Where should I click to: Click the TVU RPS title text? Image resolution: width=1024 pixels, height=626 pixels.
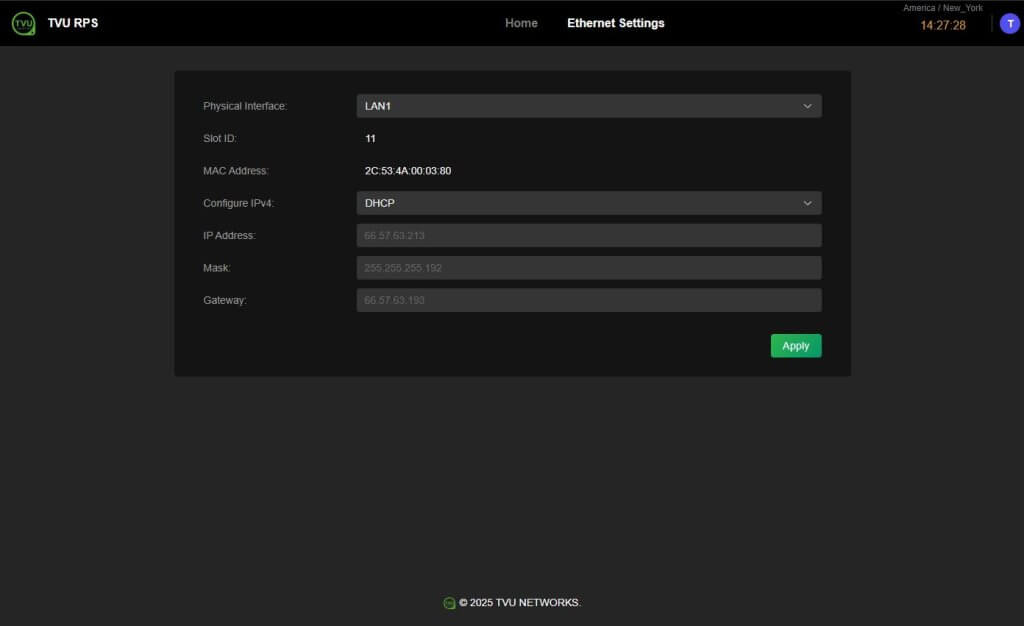click(73, 23)
